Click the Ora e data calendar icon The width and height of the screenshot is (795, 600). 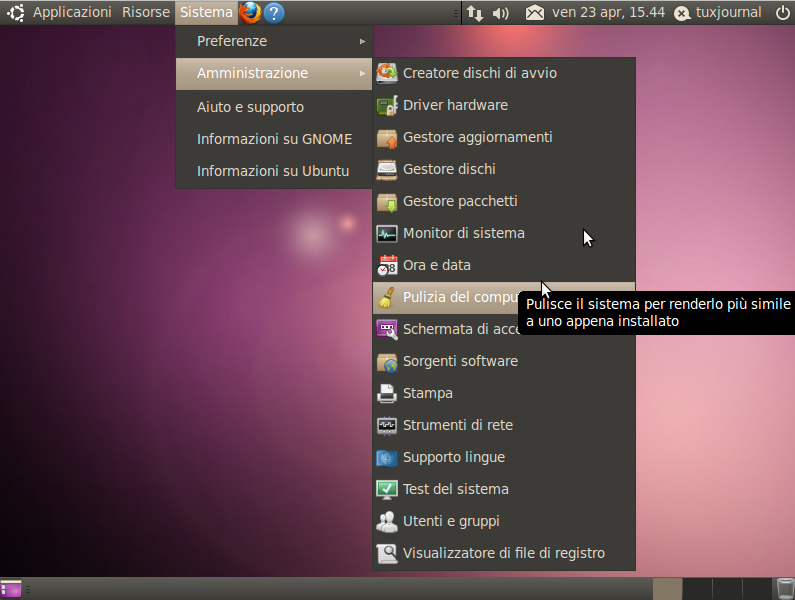coord(387,265)
